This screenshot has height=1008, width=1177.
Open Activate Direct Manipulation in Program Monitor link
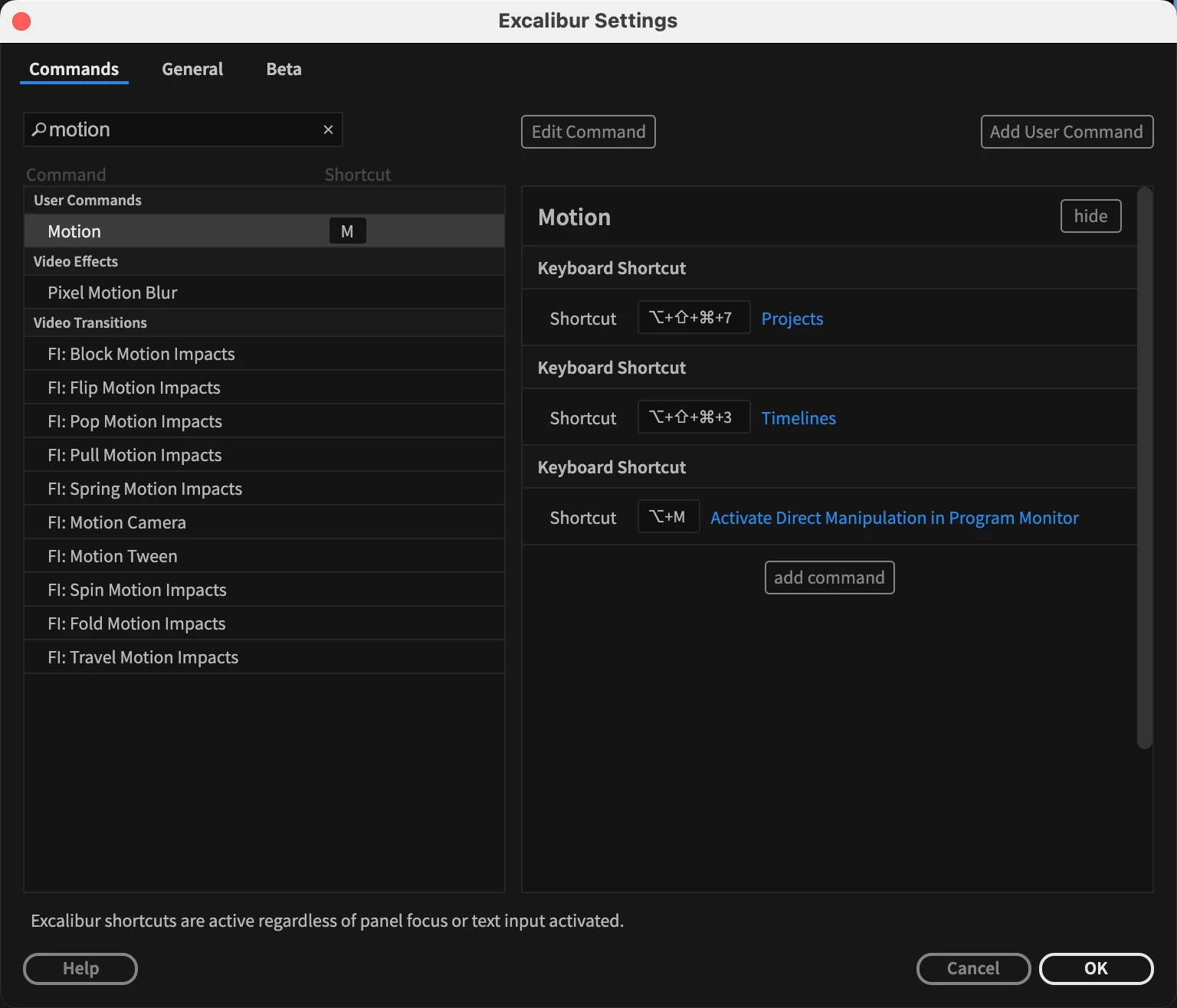(x=894, y=518)
